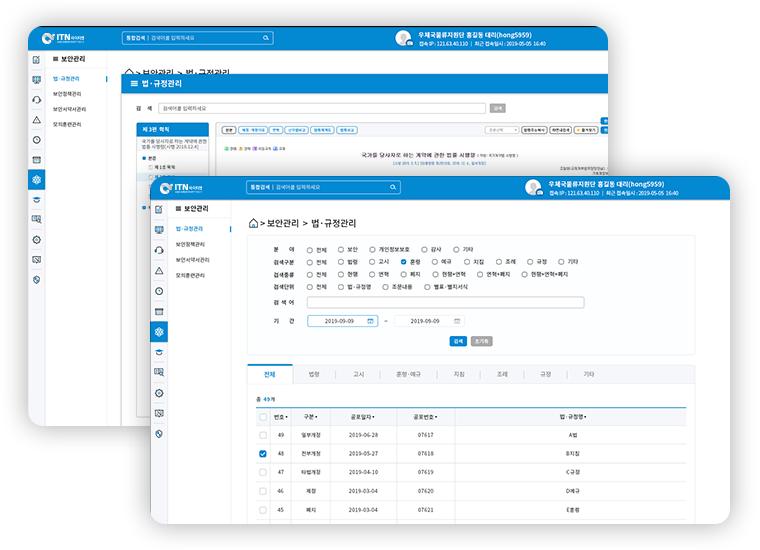The height and width of the screenshot is (550, 760).
Task: Click the ITN logo in the front window
Action: tap(181, 188)
